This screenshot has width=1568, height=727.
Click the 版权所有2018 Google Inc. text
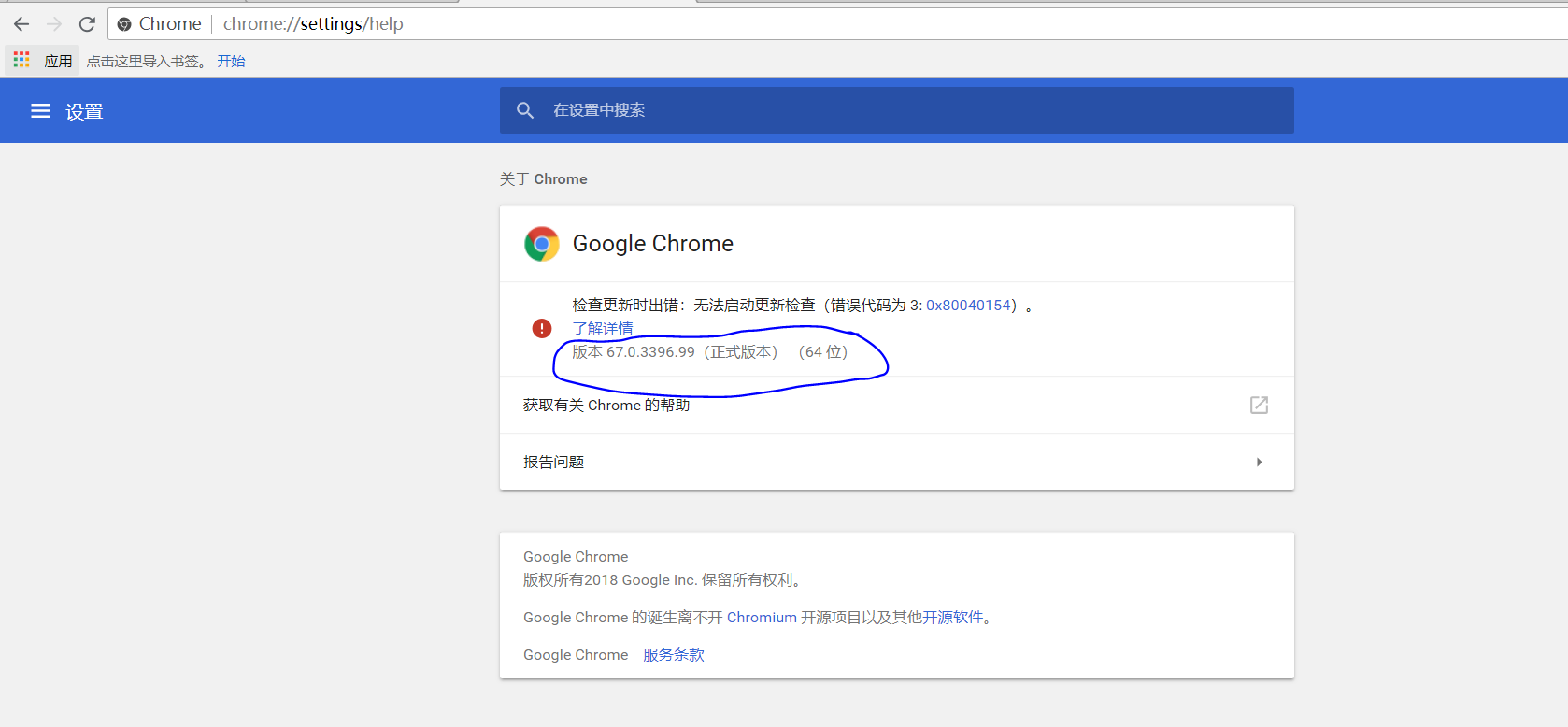(662, 580)
